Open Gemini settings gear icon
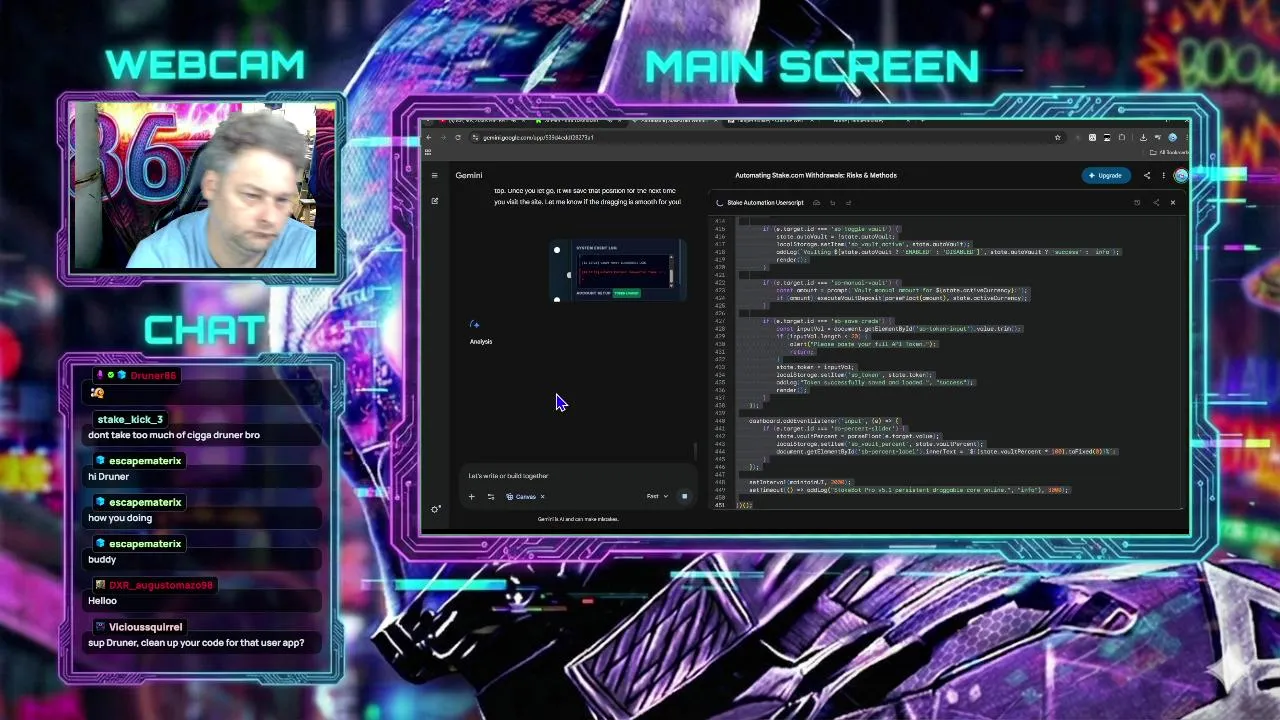The image size is (1280, 720). 436,509
